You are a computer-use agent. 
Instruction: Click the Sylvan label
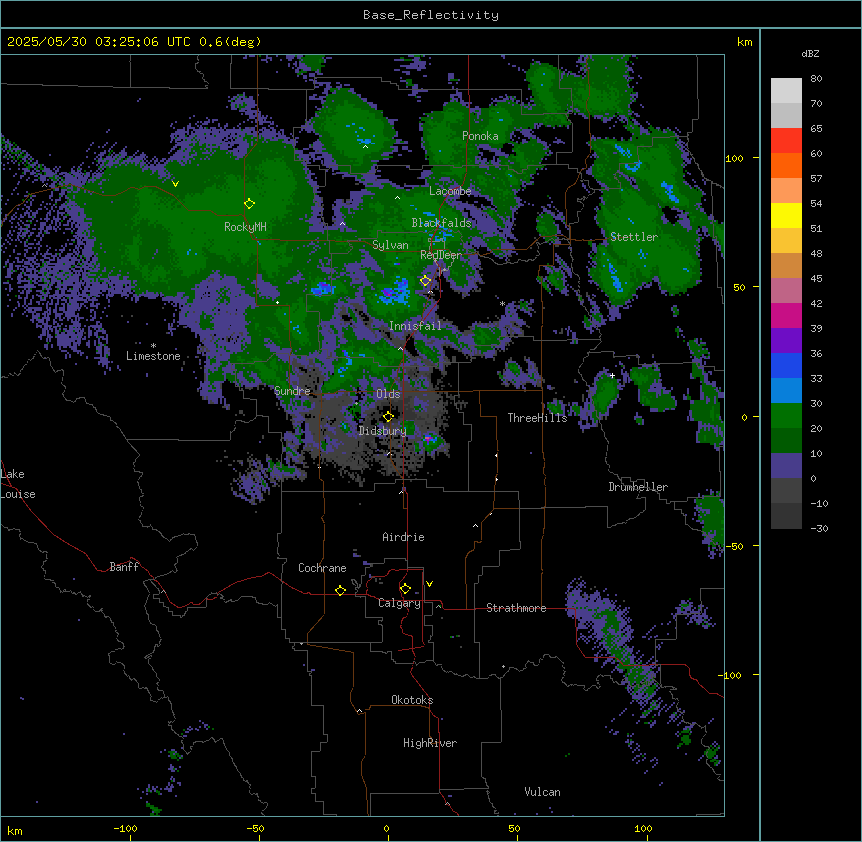[x=390, y=245]
